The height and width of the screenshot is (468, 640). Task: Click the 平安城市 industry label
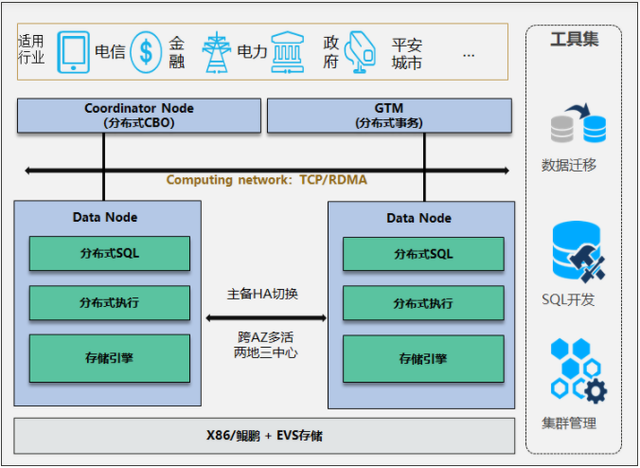click(407, 54)
